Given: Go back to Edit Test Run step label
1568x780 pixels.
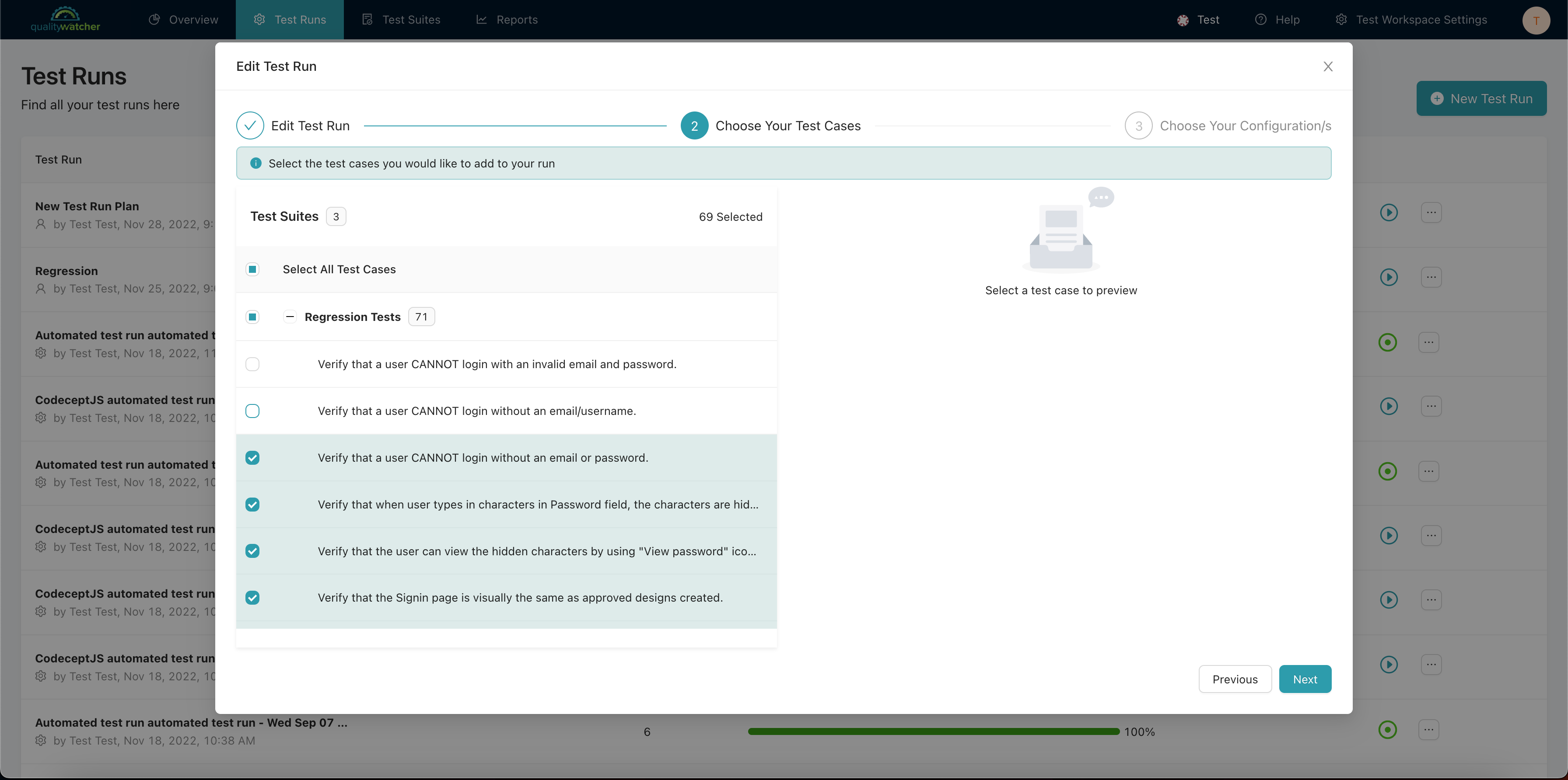Looking at the screenshot, I should click(311, 126).
